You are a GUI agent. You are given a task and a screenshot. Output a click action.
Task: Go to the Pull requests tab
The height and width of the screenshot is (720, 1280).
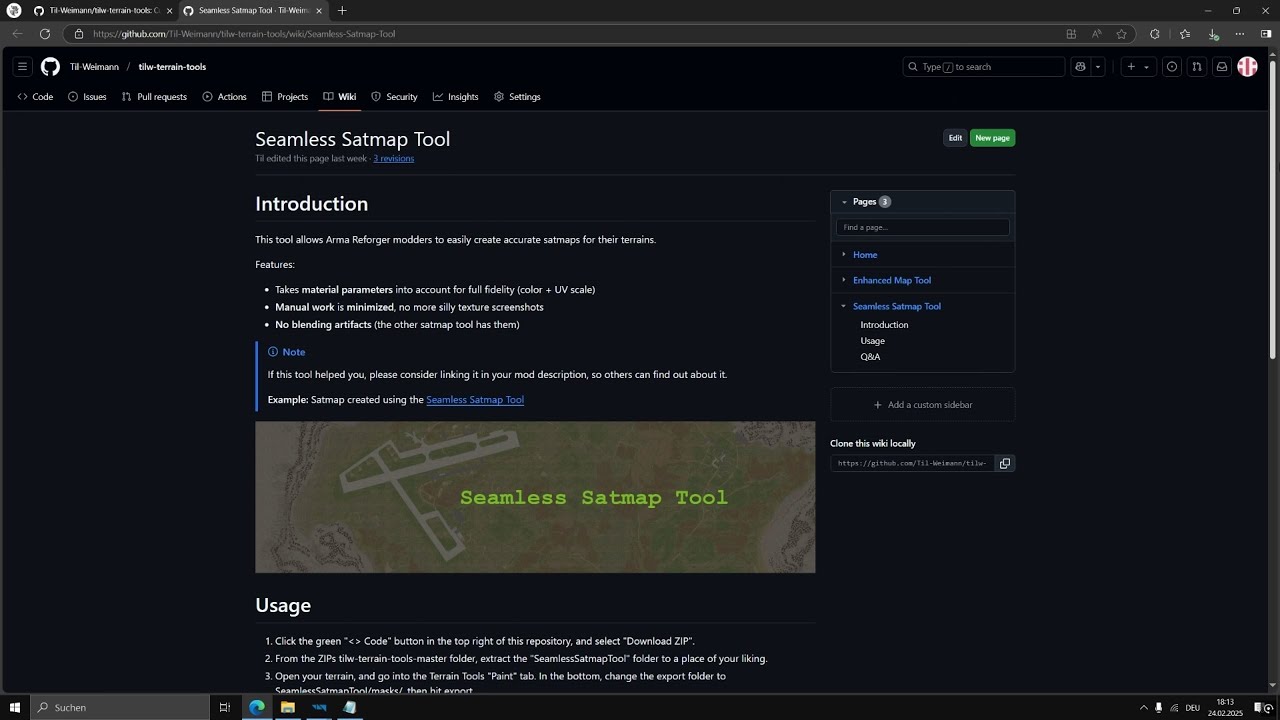click(154, 97)
